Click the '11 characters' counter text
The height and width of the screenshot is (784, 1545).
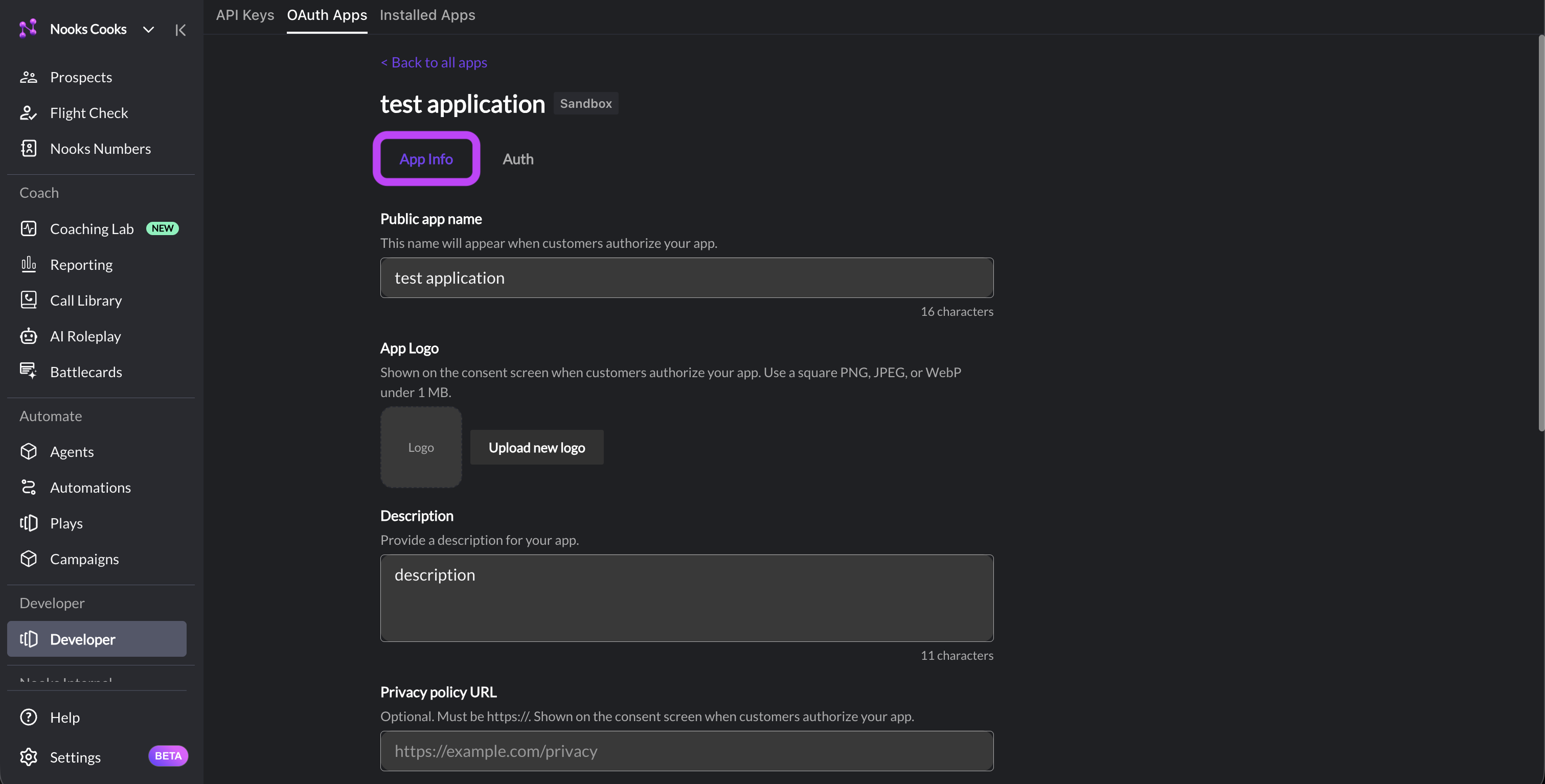point(957,655)
